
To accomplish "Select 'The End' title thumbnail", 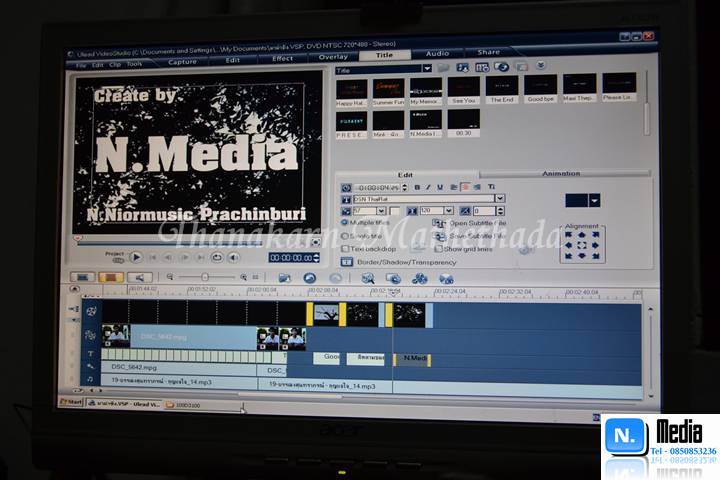I will (x=502, y=90).
